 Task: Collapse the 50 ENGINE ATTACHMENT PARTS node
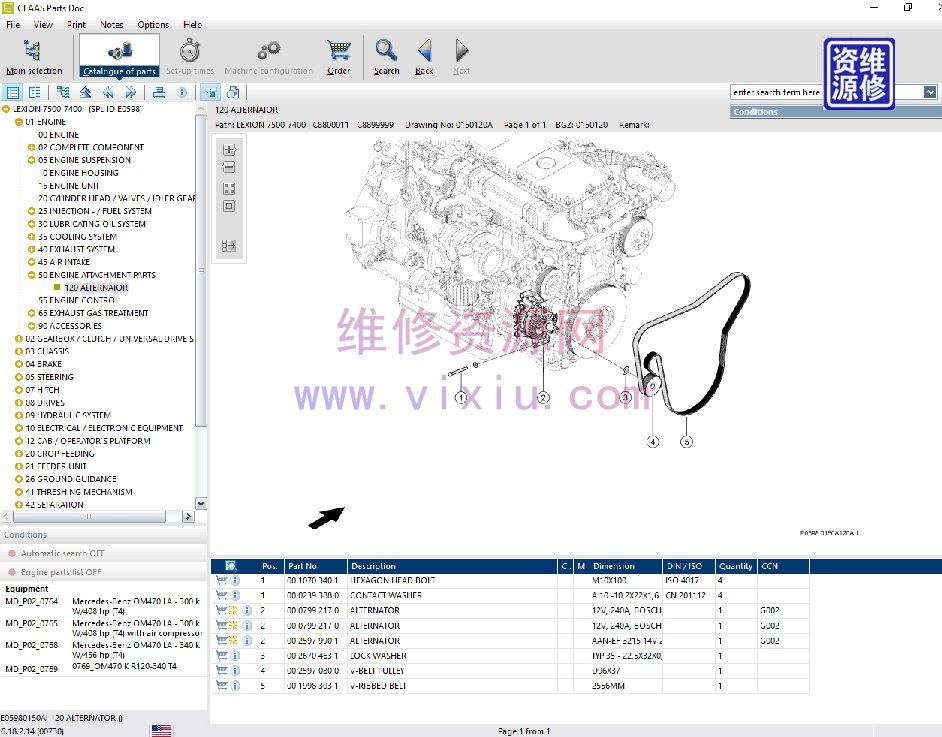32,275
